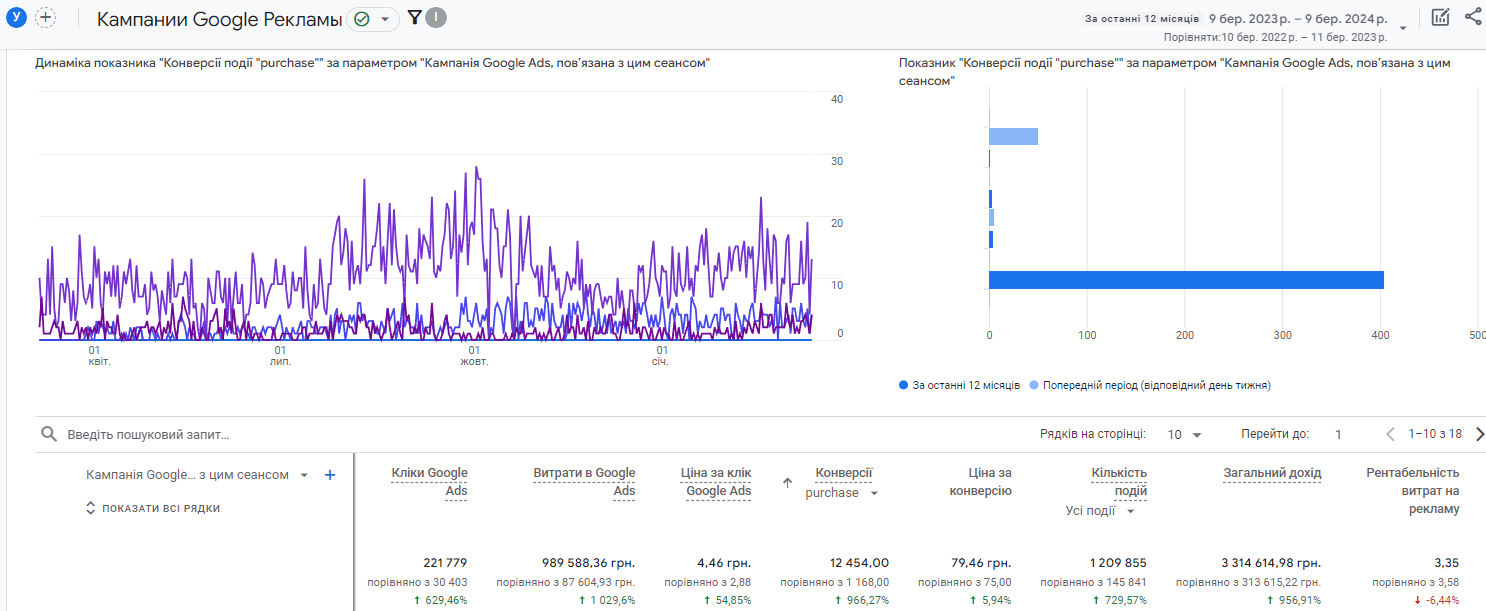Click the light blue previous-period top bar
This screenshot has width=1486, height=611.
(x=1013, y=137)
